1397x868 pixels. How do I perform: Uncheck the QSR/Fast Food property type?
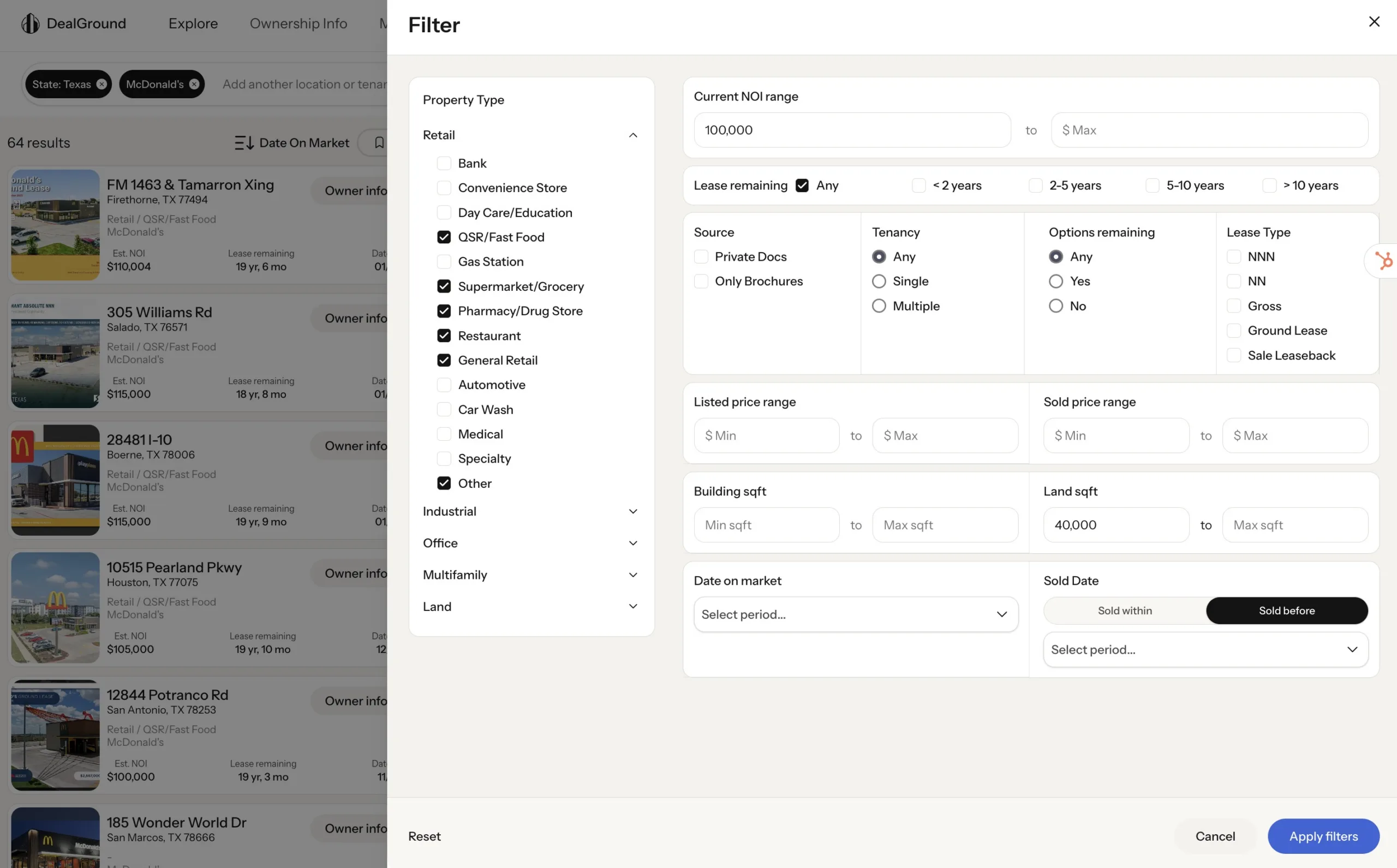444,237
